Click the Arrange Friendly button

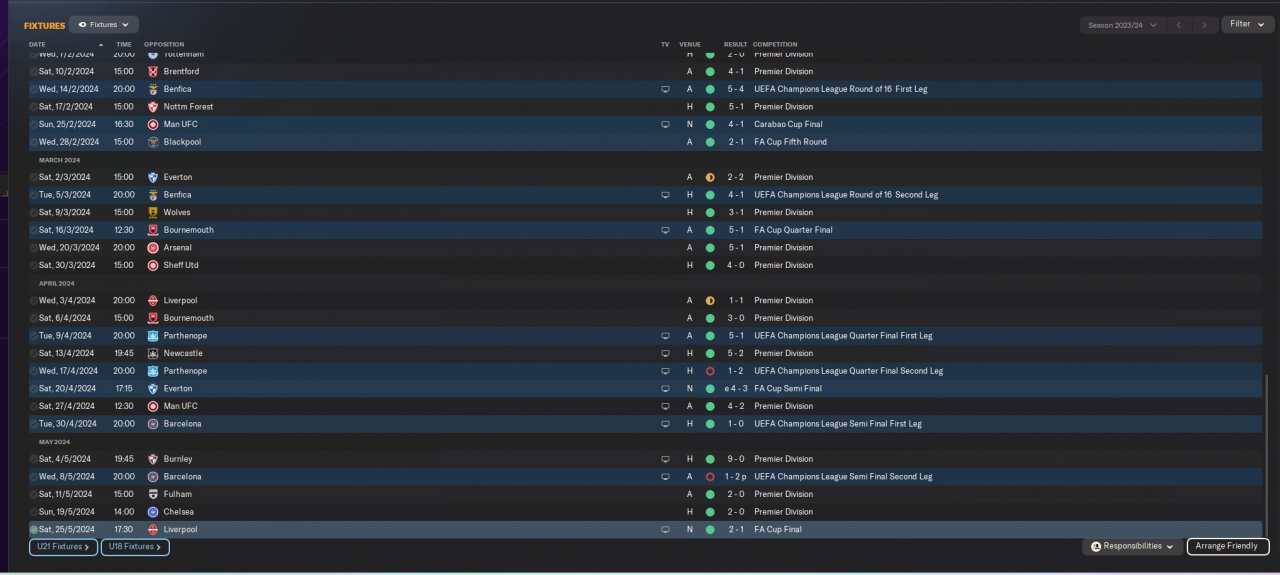pos(1228,546)
